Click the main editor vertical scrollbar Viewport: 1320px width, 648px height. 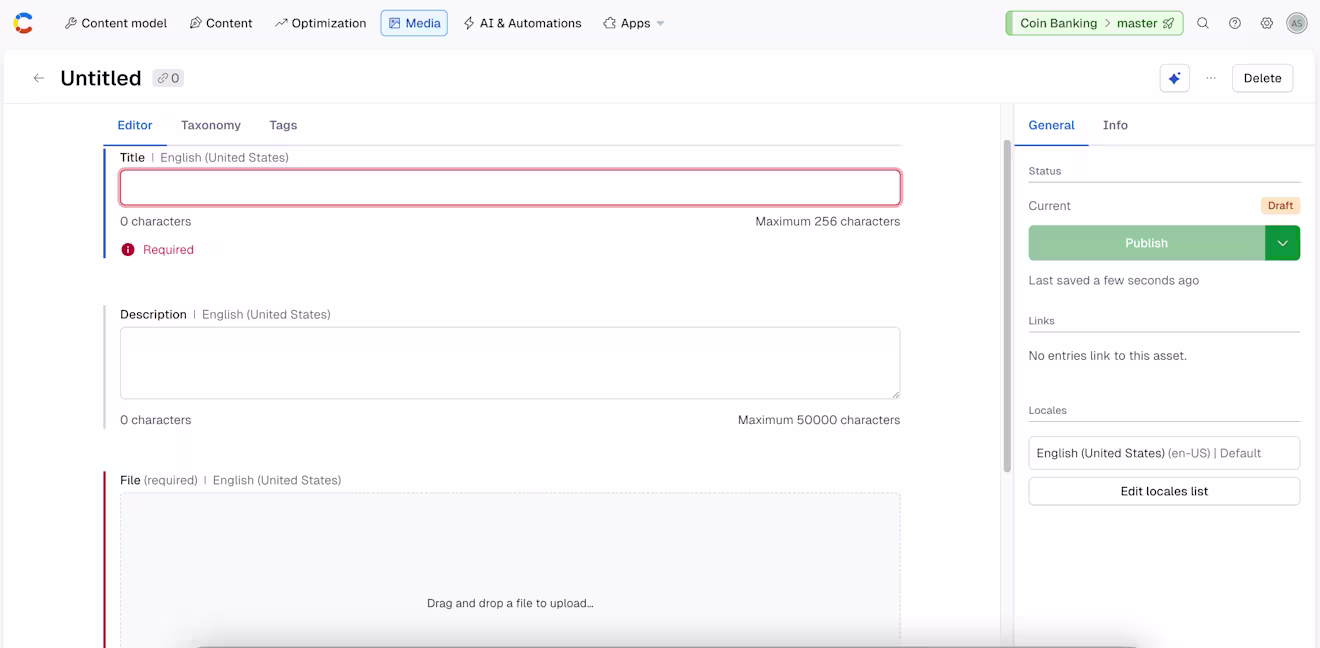coord(1007,305)
